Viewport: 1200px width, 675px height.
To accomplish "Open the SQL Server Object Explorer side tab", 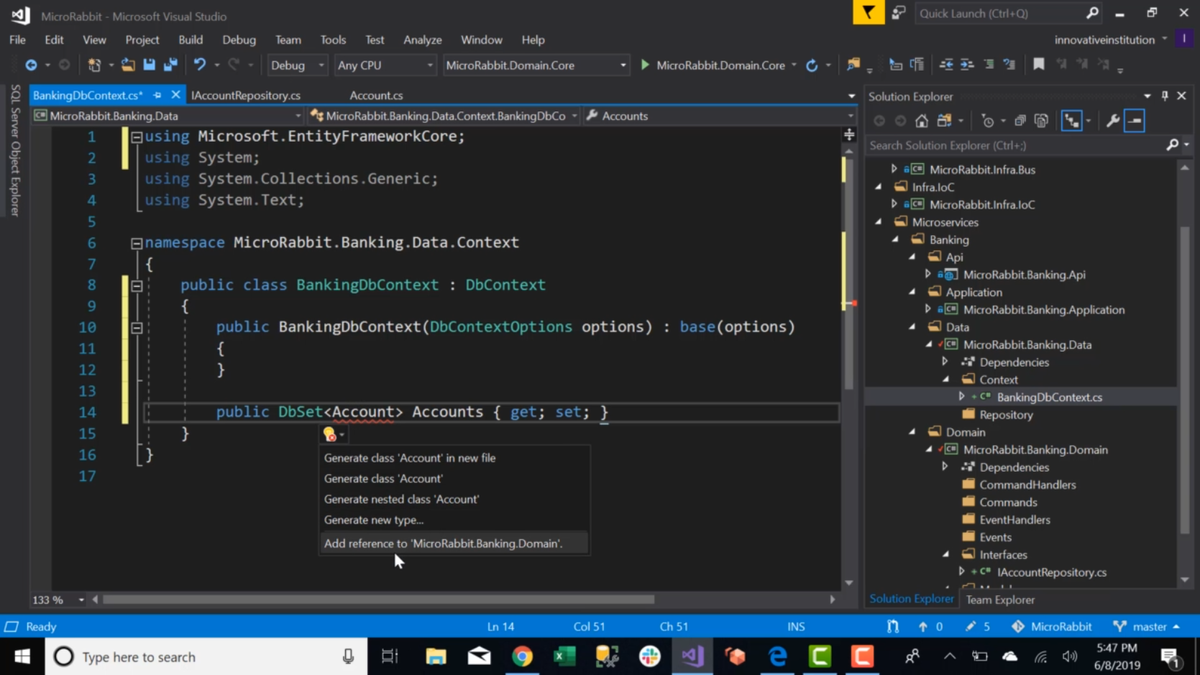I will tap(14, 151).
